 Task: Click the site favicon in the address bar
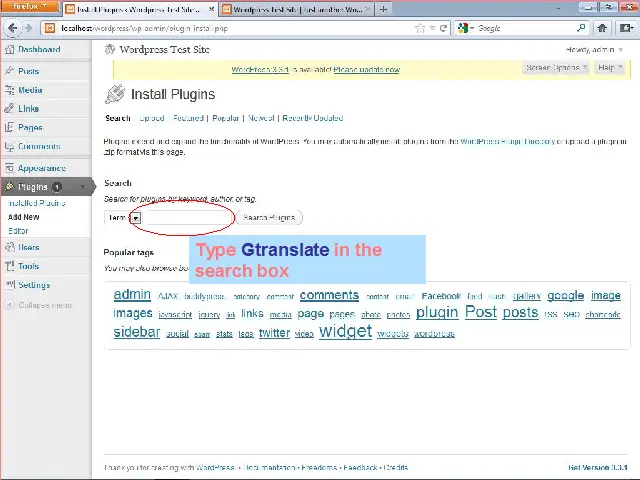tap(50, 28)
